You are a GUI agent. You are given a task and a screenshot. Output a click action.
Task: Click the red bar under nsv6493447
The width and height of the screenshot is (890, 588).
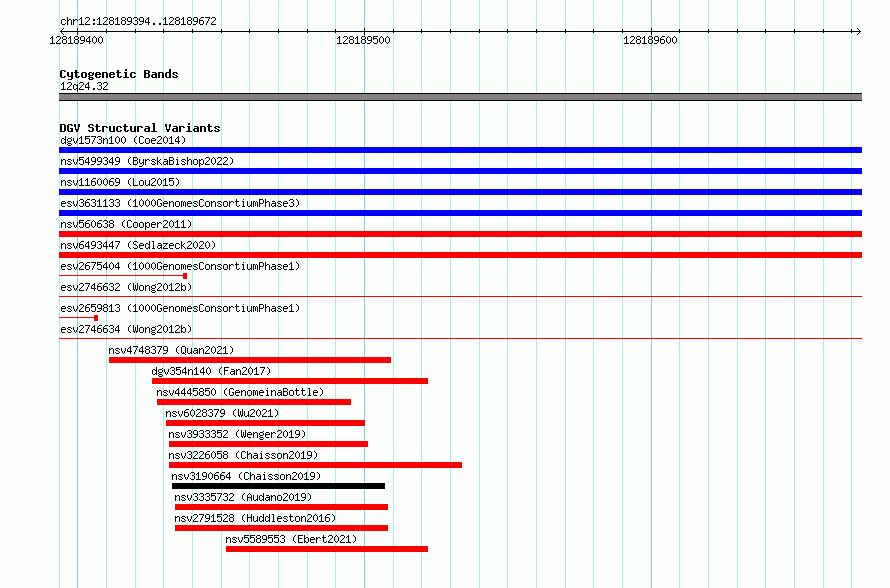tap(460, 255)
